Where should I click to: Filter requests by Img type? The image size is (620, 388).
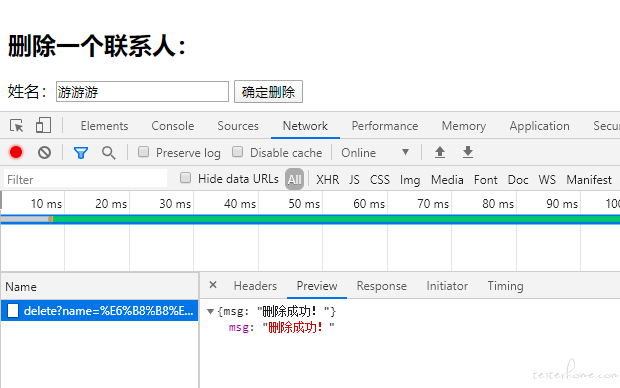[410, 180]
